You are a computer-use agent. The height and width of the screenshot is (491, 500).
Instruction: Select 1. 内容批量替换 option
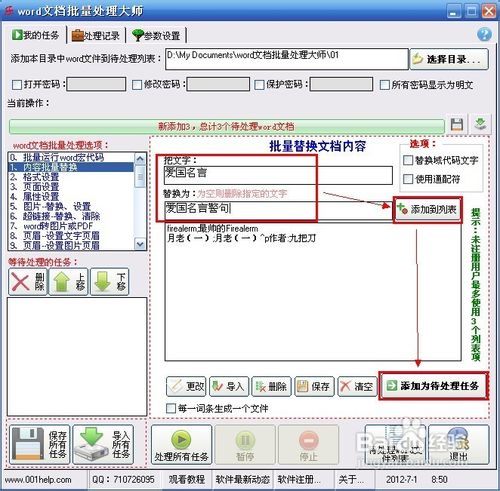[71, 167]
